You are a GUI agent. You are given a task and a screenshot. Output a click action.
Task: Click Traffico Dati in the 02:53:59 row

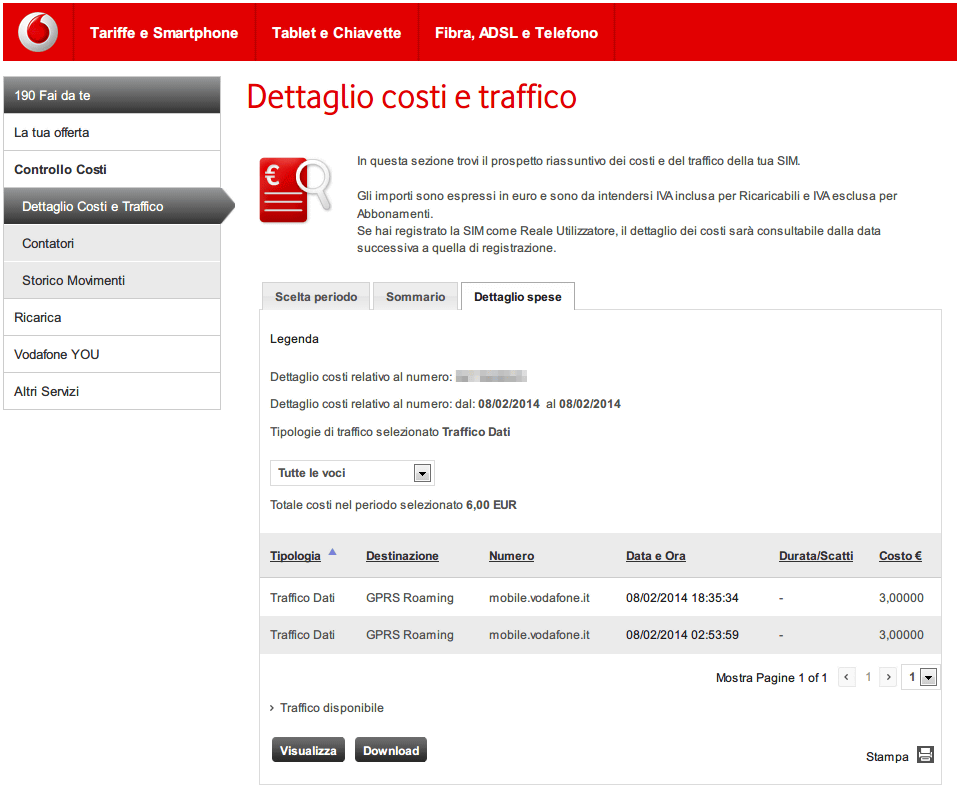click(x=302, y=635)
